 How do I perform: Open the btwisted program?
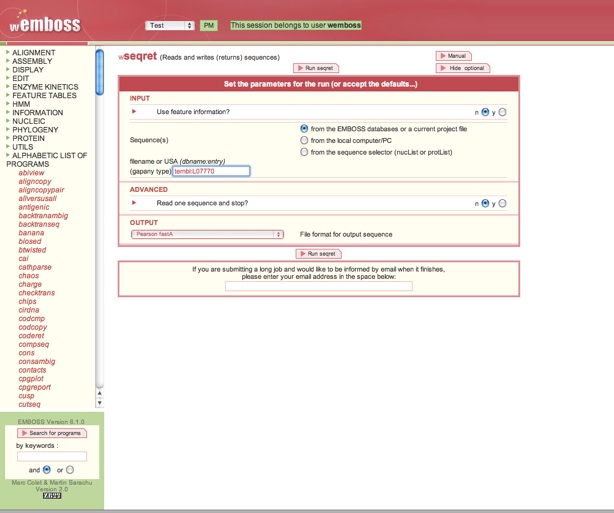coord(32,250)
